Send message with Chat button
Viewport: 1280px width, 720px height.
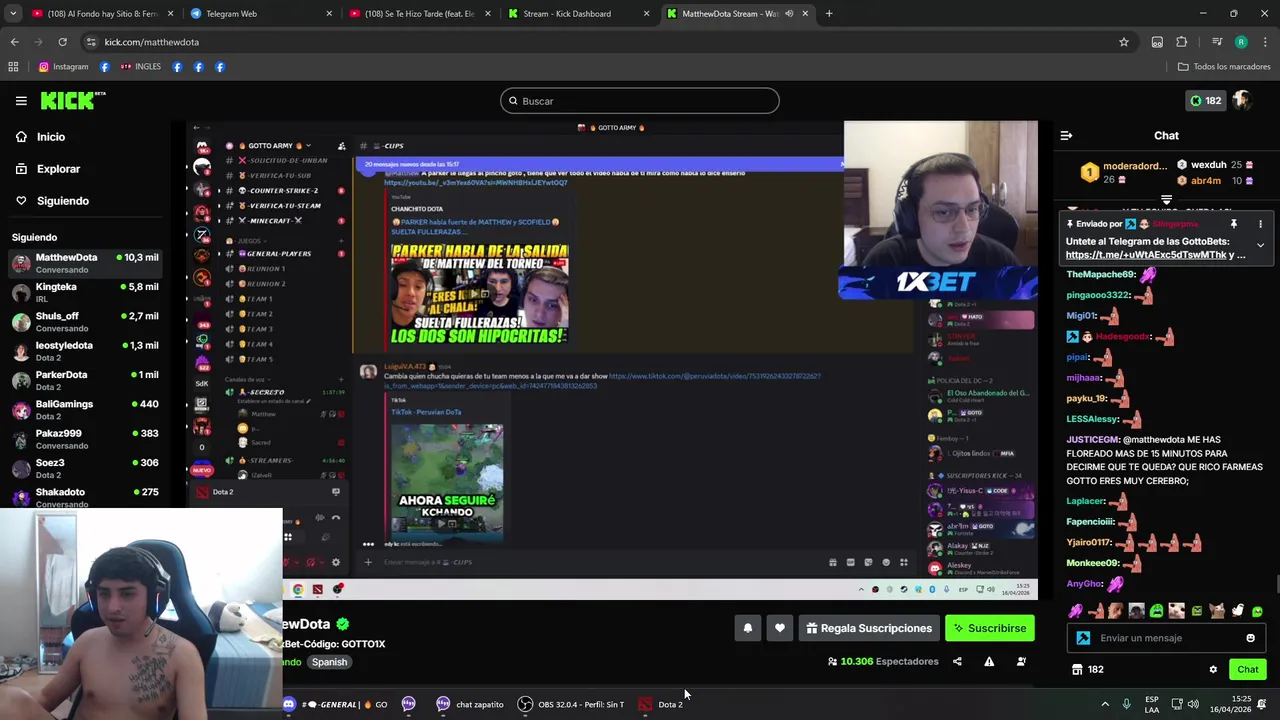point(1247,670)
